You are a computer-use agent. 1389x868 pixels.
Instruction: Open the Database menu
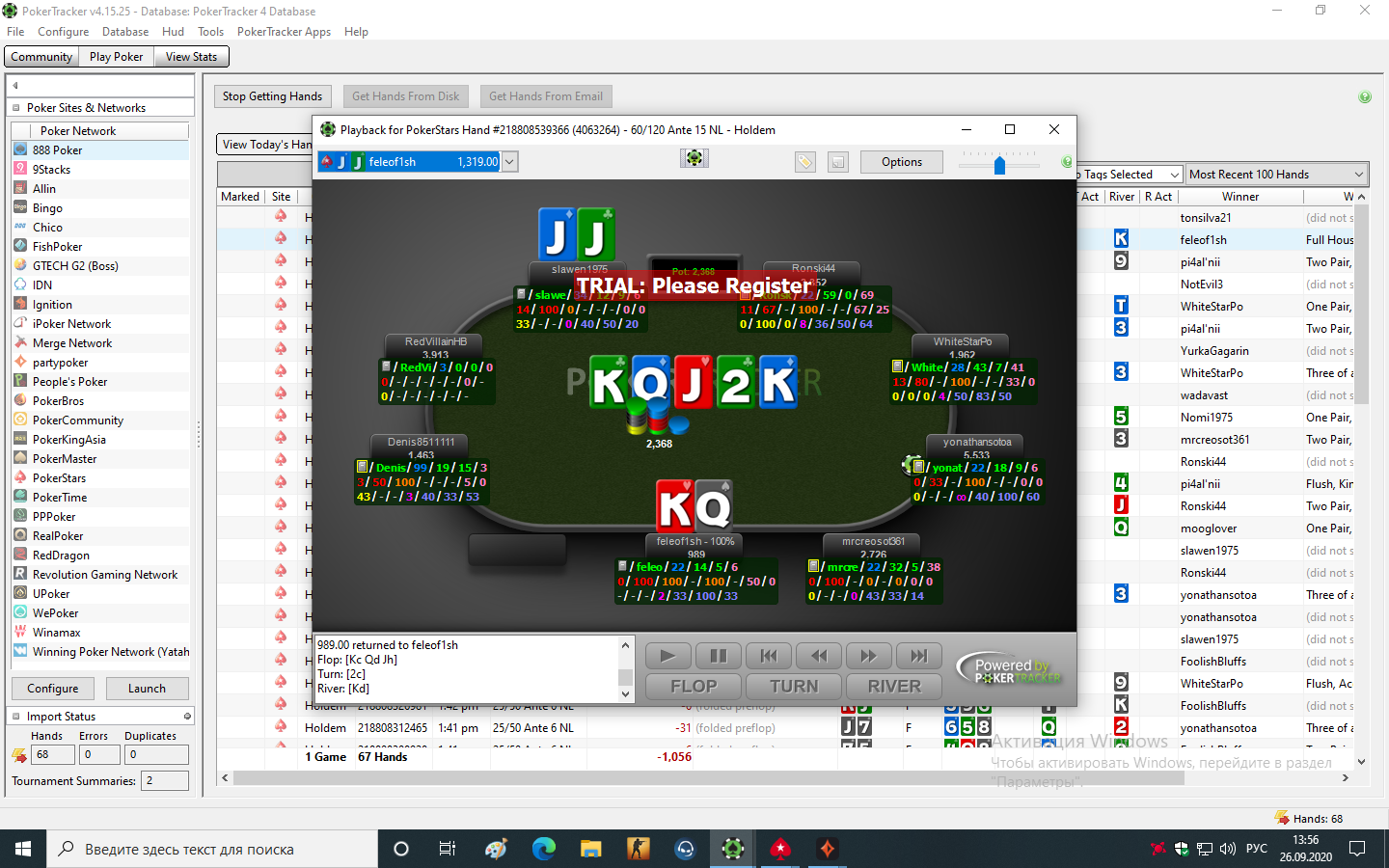(125, 32)
